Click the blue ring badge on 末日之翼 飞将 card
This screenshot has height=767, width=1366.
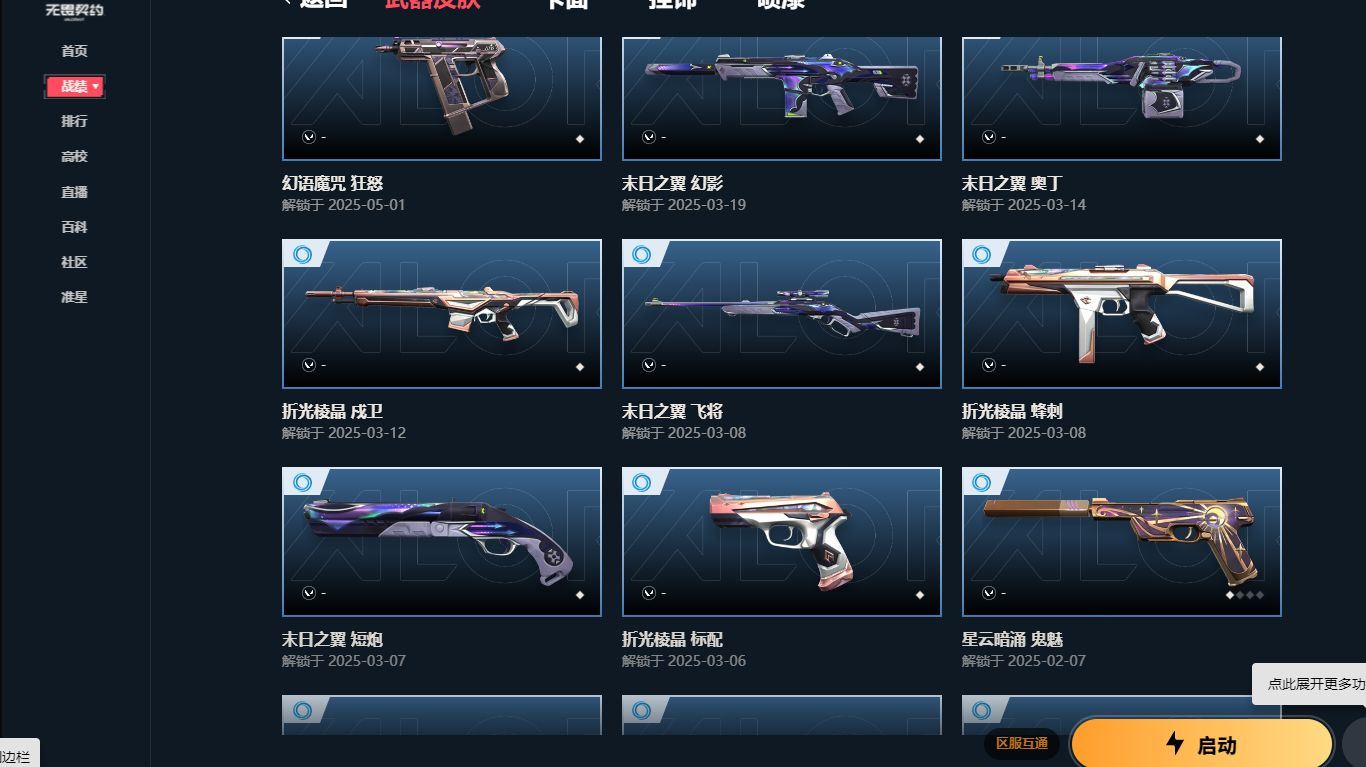(x=642, y=255)
